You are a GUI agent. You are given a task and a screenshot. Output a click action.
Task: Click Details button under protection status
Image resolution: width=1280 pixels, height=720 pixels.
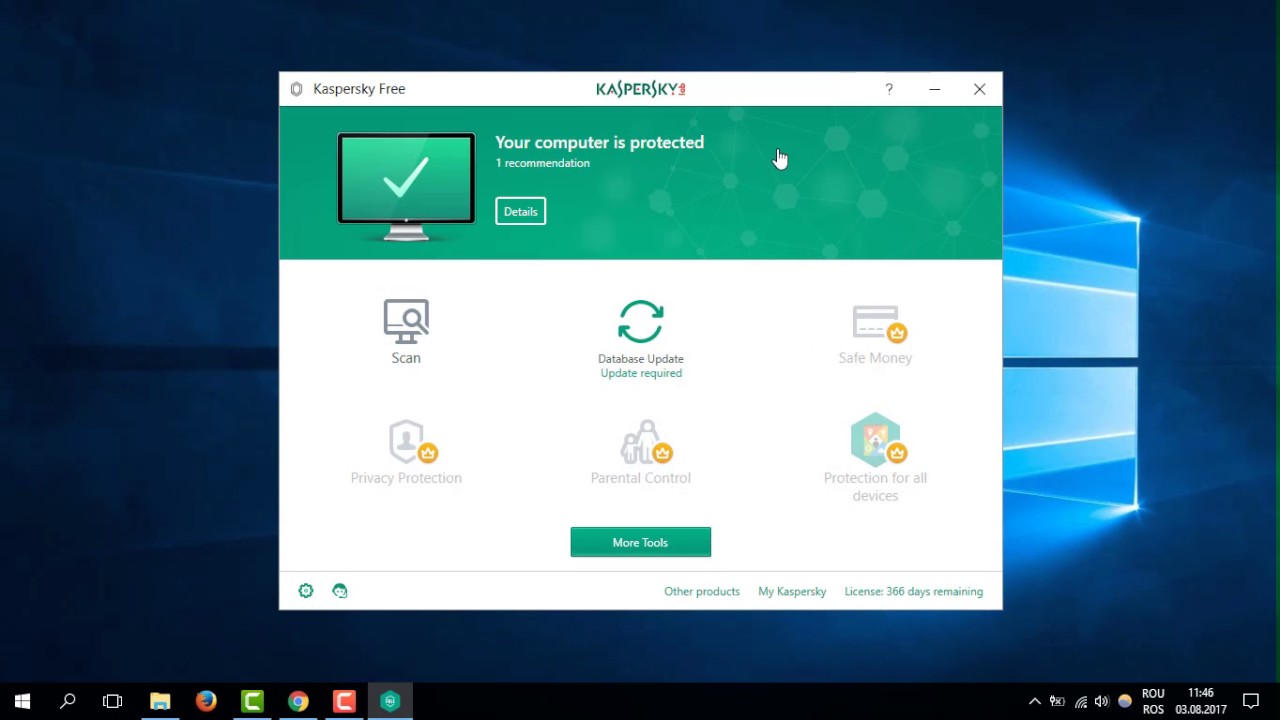point(520,211)
